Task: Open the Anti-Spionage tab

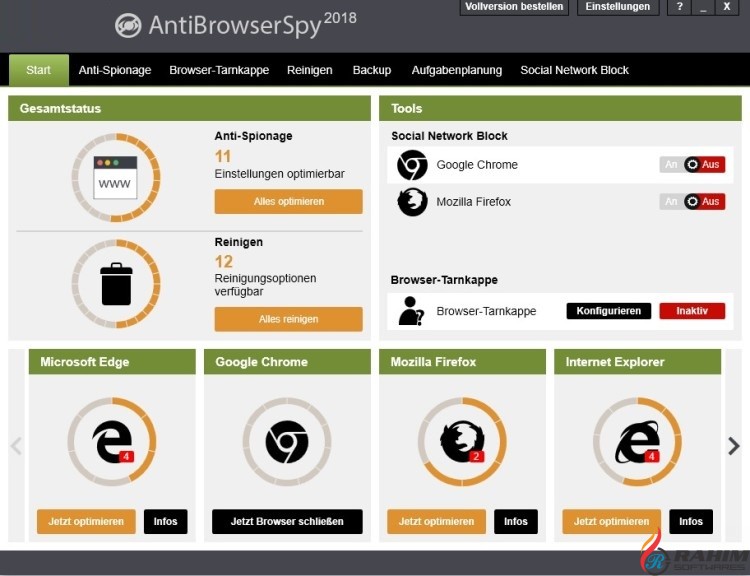Action: [x=115, y=70]
